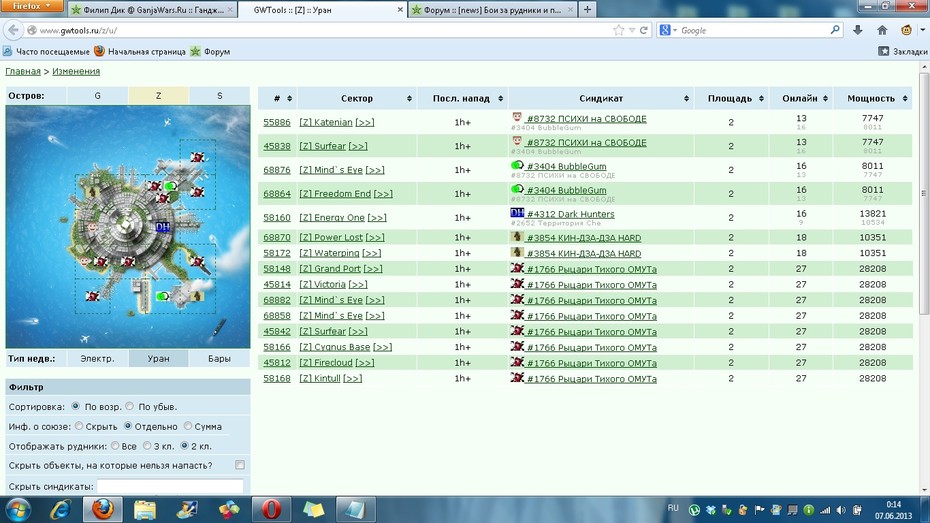
Task: Reload the page with the refresh icon
Action: point(644,30)
